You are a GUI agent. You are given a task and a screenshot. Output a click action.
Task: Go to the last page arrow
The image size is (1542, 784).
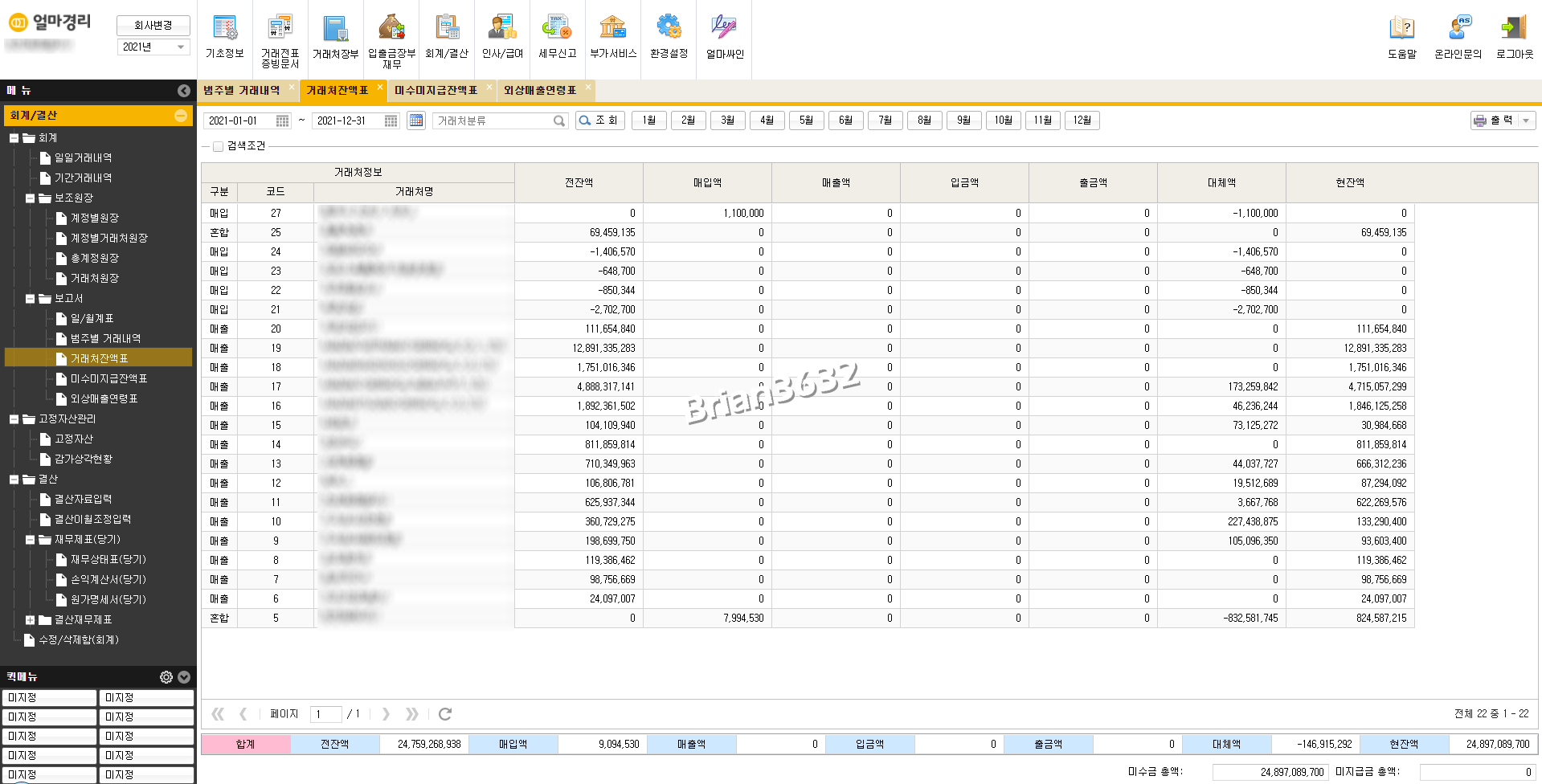tap(412, 713)
